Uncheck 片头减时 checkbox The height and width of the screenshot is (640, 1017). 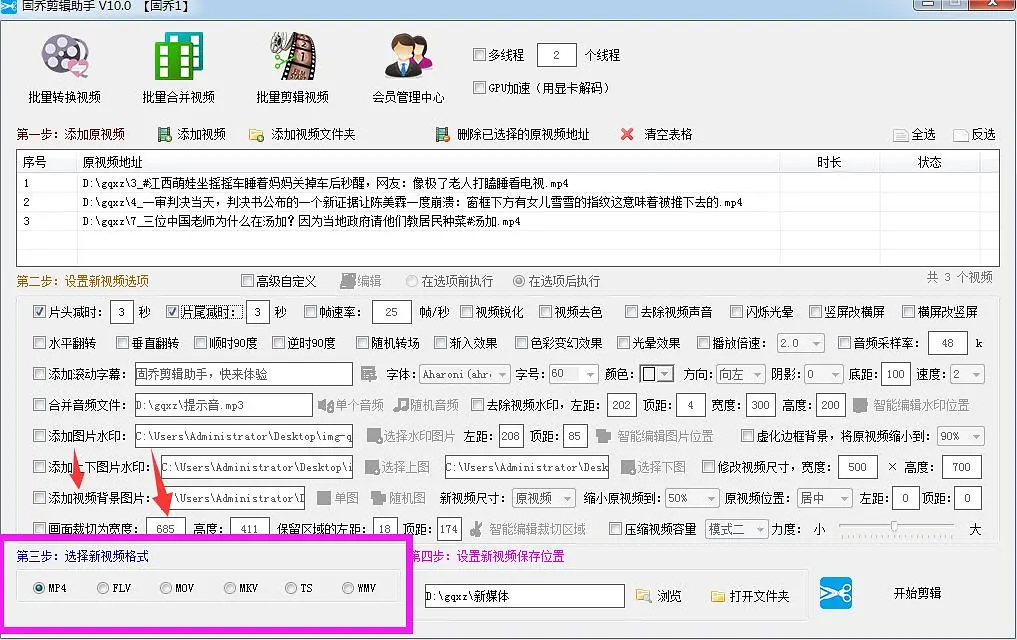click(40, 312)
